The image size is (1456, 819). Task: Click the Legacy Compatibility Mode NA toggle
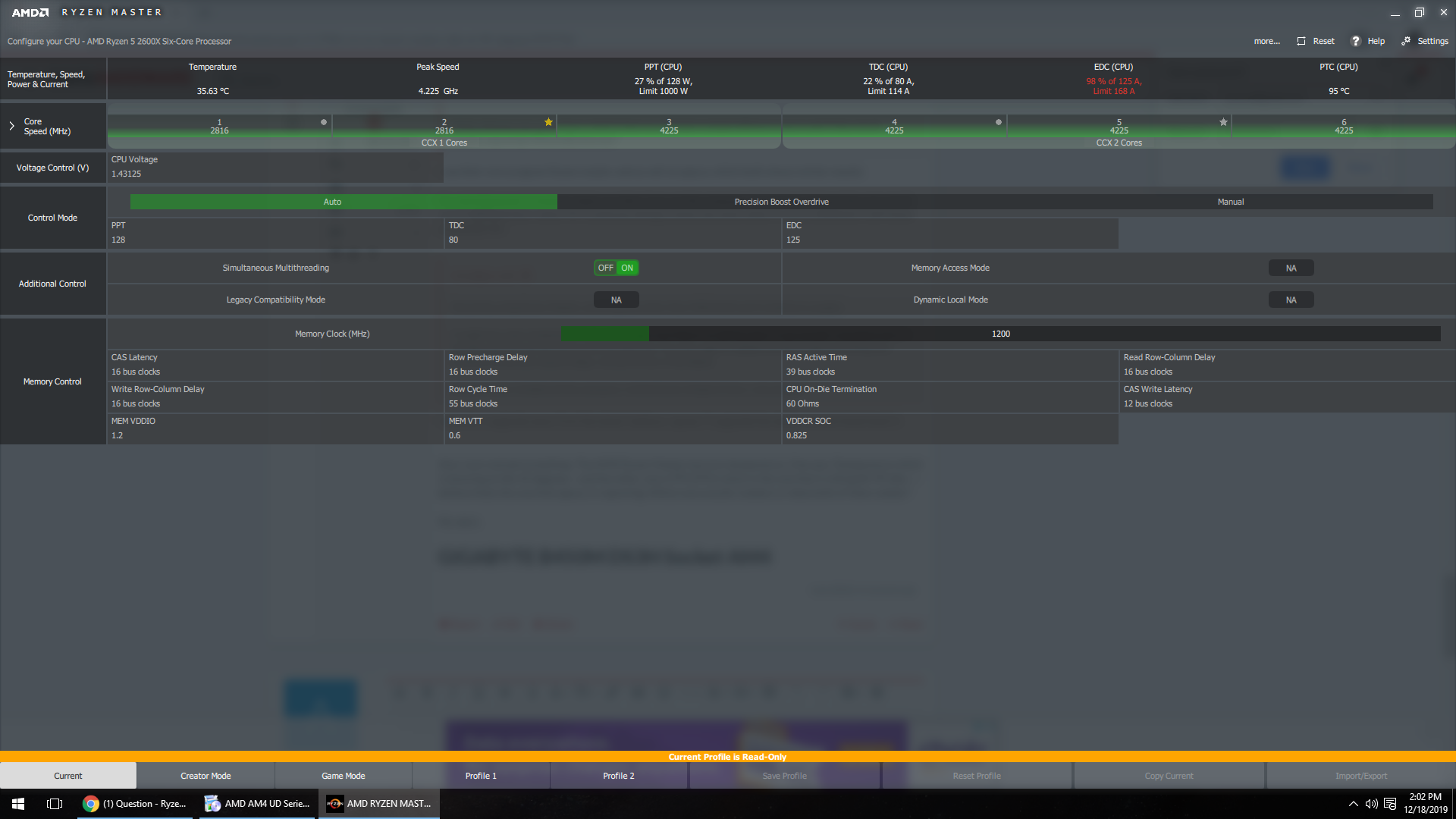click(617, 300)
